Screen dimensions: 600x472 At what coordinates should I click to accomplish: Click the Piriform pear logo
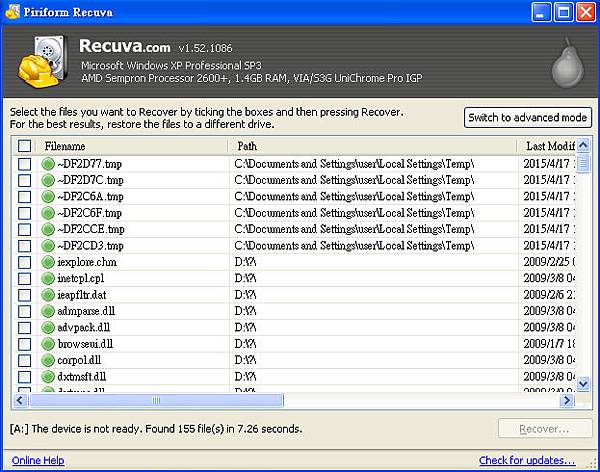(x=567, y=63)
